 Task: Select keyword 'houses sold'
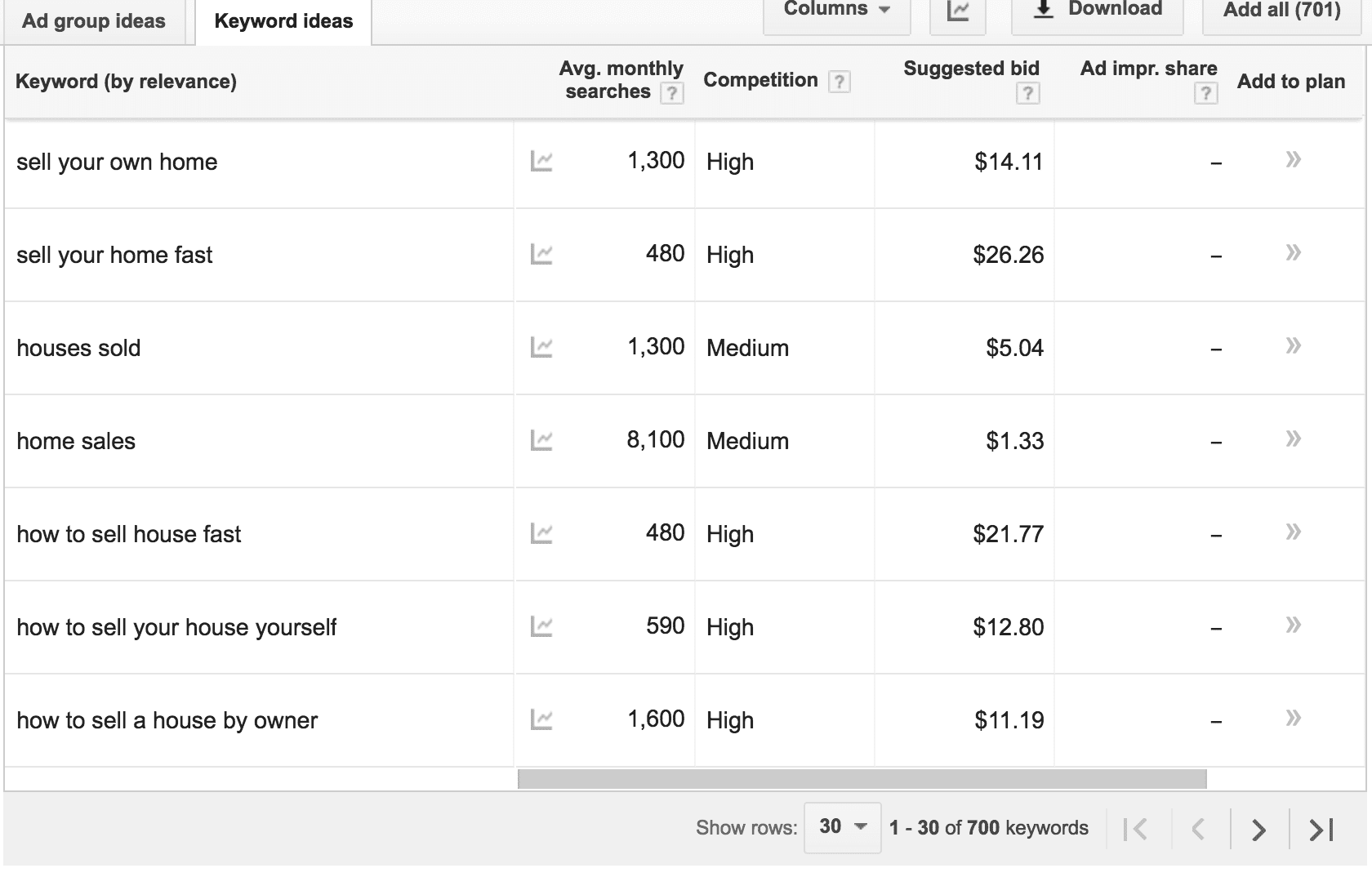click(78, 348)
